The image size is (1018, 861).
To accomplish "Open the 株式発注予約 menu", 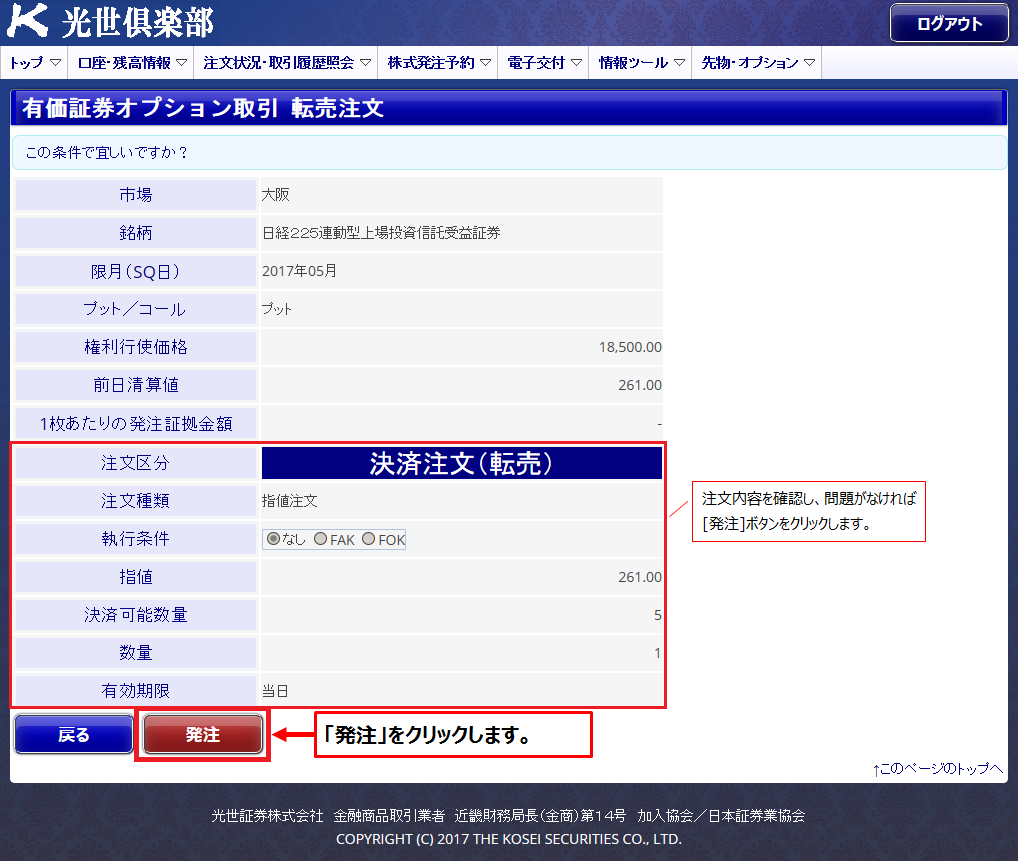I will pos(438,62).
